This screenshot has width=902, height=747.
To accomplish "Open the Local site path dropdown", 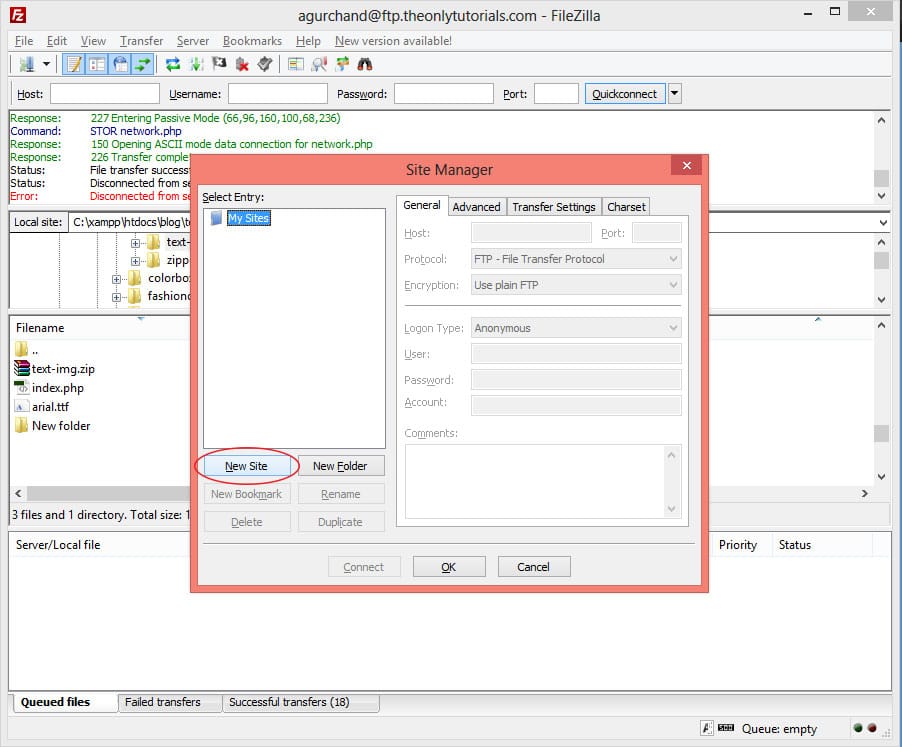I will 882,223.
